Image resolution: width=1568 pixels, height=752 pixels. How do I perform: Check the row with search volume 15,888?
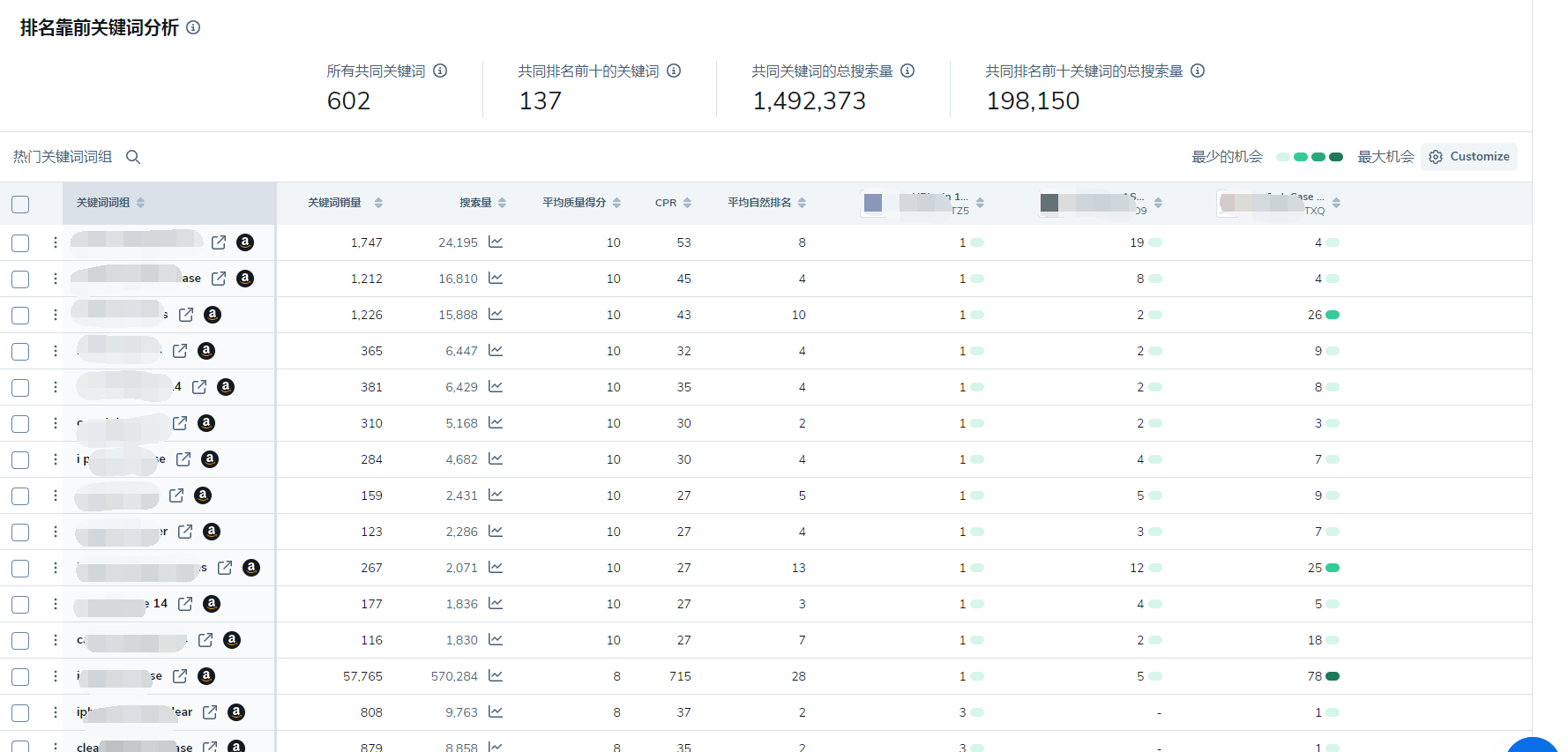point(20,316)
